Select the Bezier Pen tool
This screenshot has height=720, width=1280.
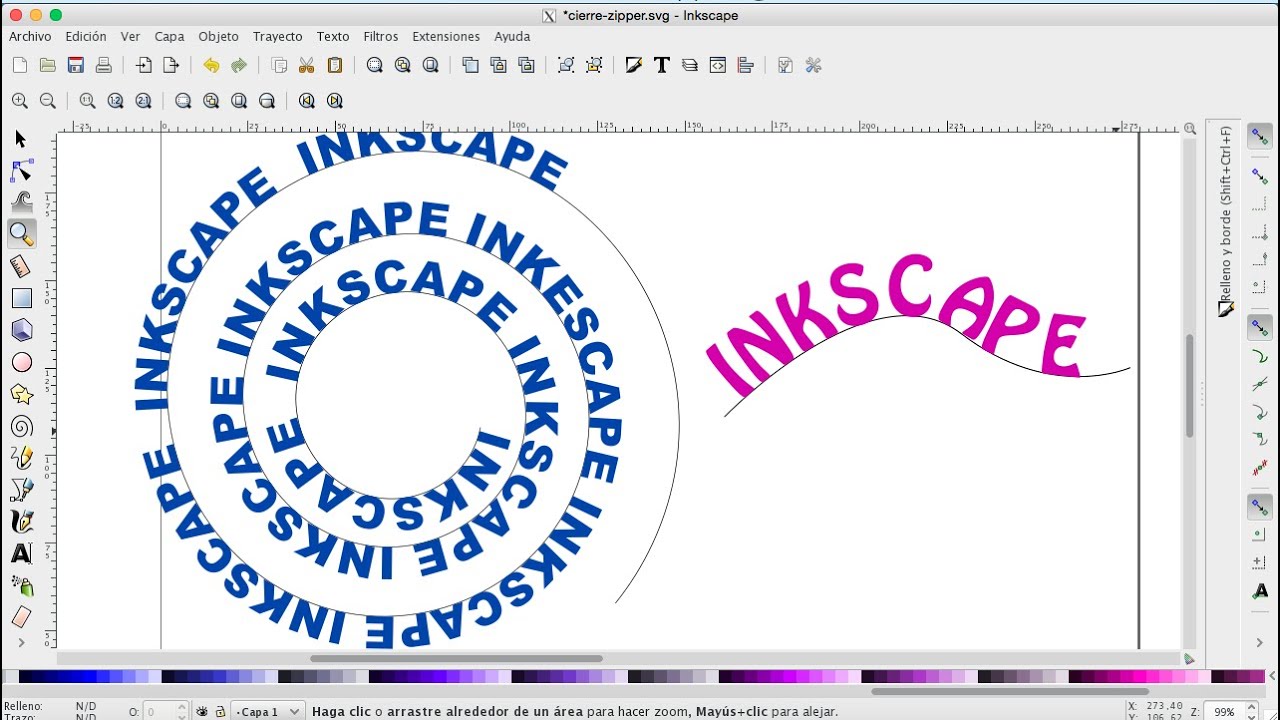coord(21,490)
